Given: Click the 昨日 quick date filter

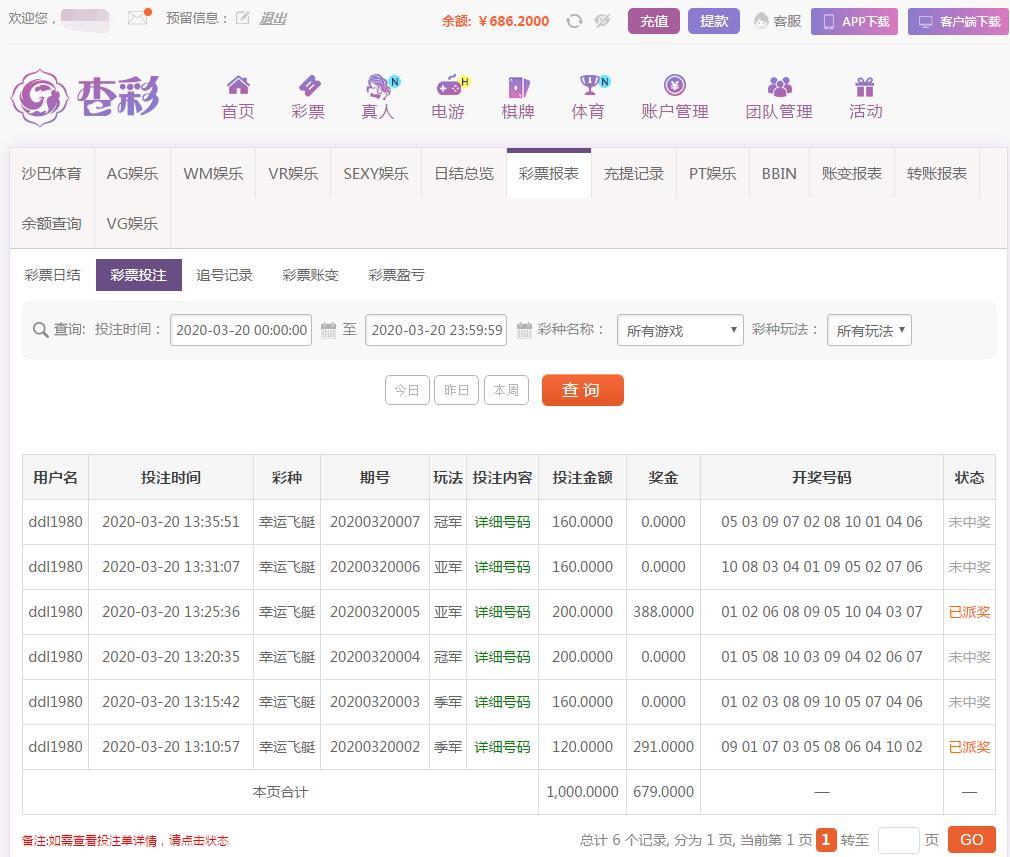Looking at the screenshot, I should tap(456, 390).
